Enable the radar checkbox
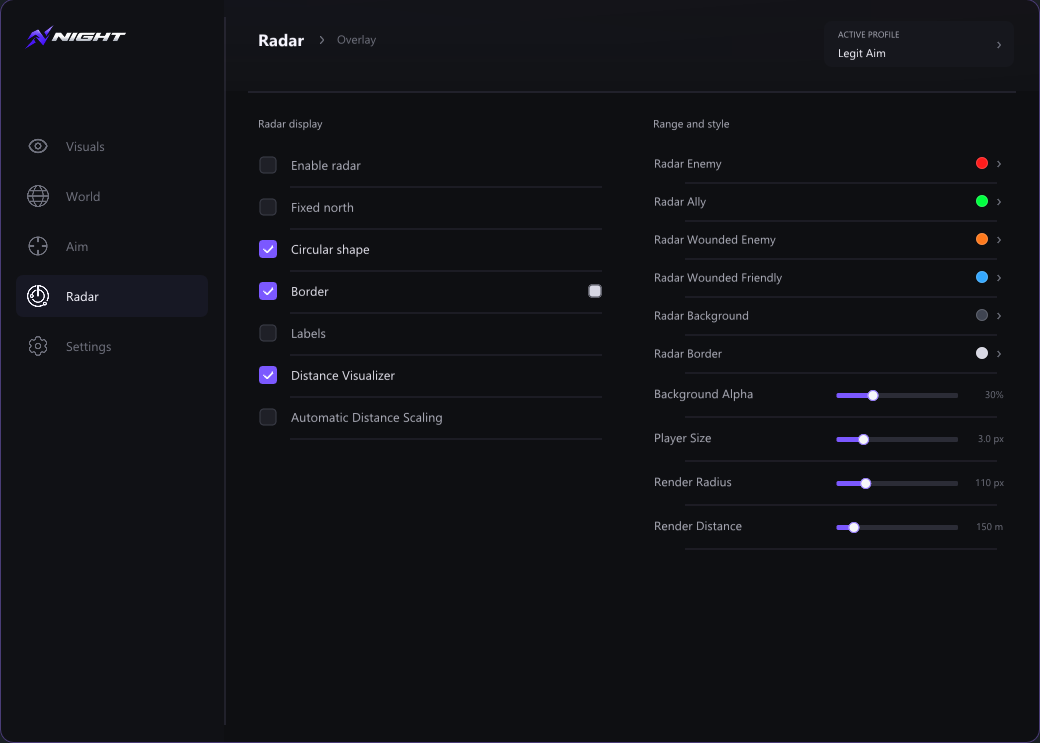 point(268,165)
